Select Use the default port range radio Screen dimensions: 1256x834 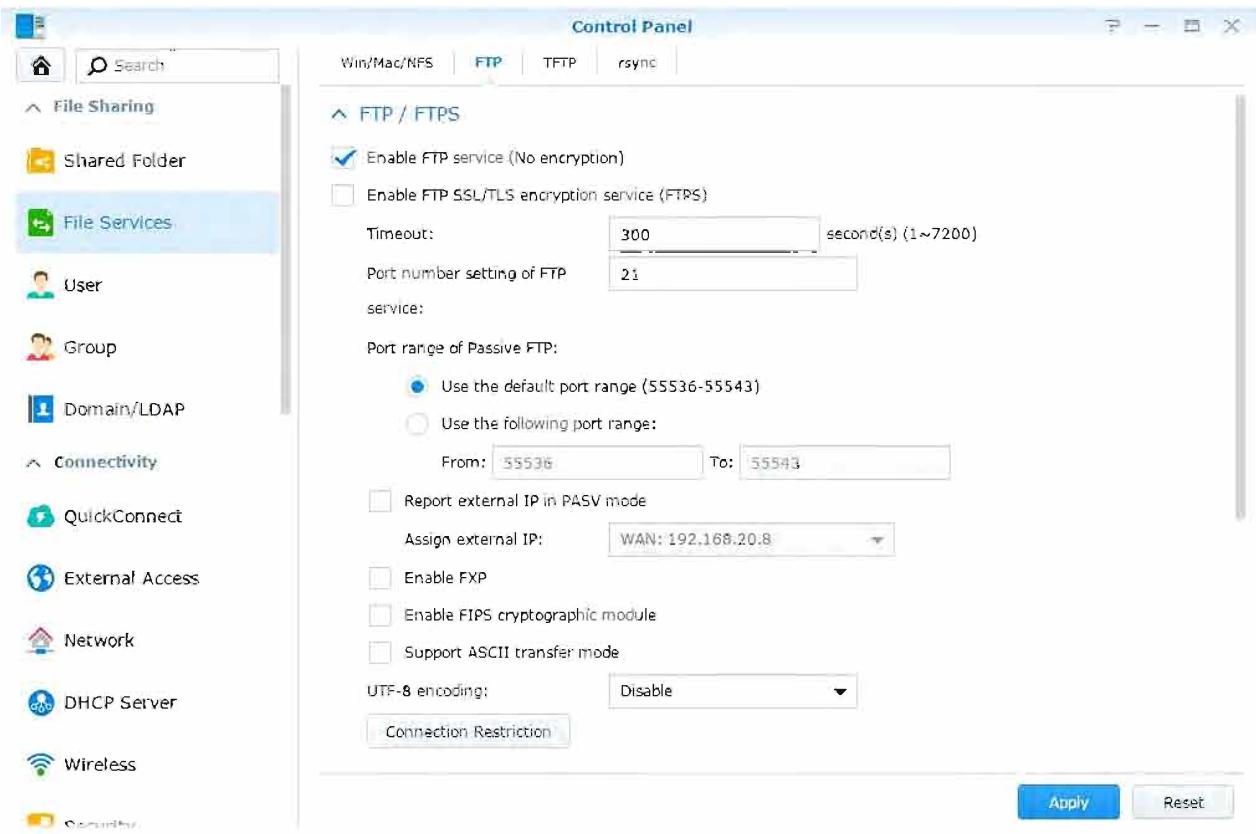pyautogui.click(x=417, y=387)
